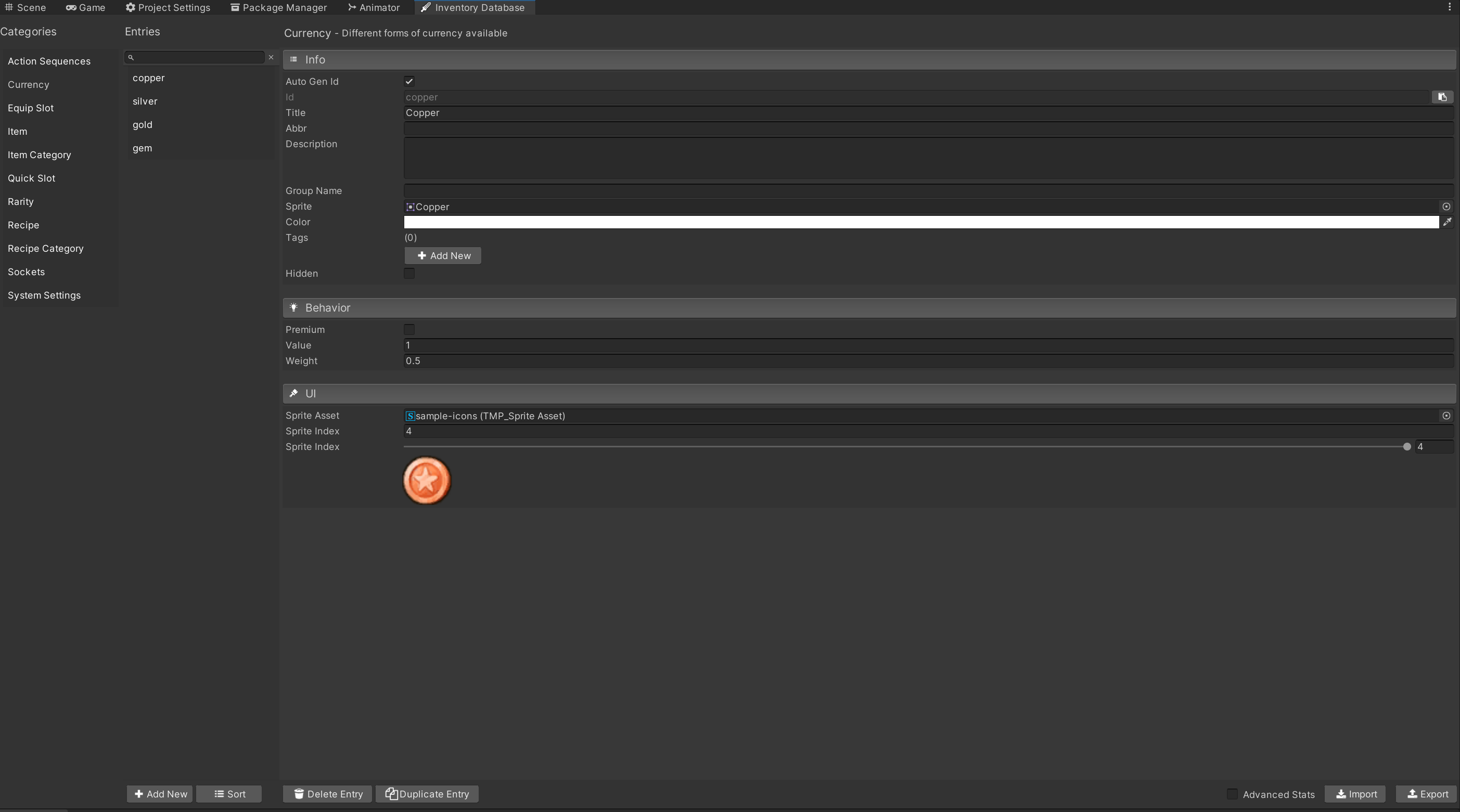Enable the Advanced Stats checkbox
The height and width of the screenshot is (812, 1460).
tap(1232, 794)
